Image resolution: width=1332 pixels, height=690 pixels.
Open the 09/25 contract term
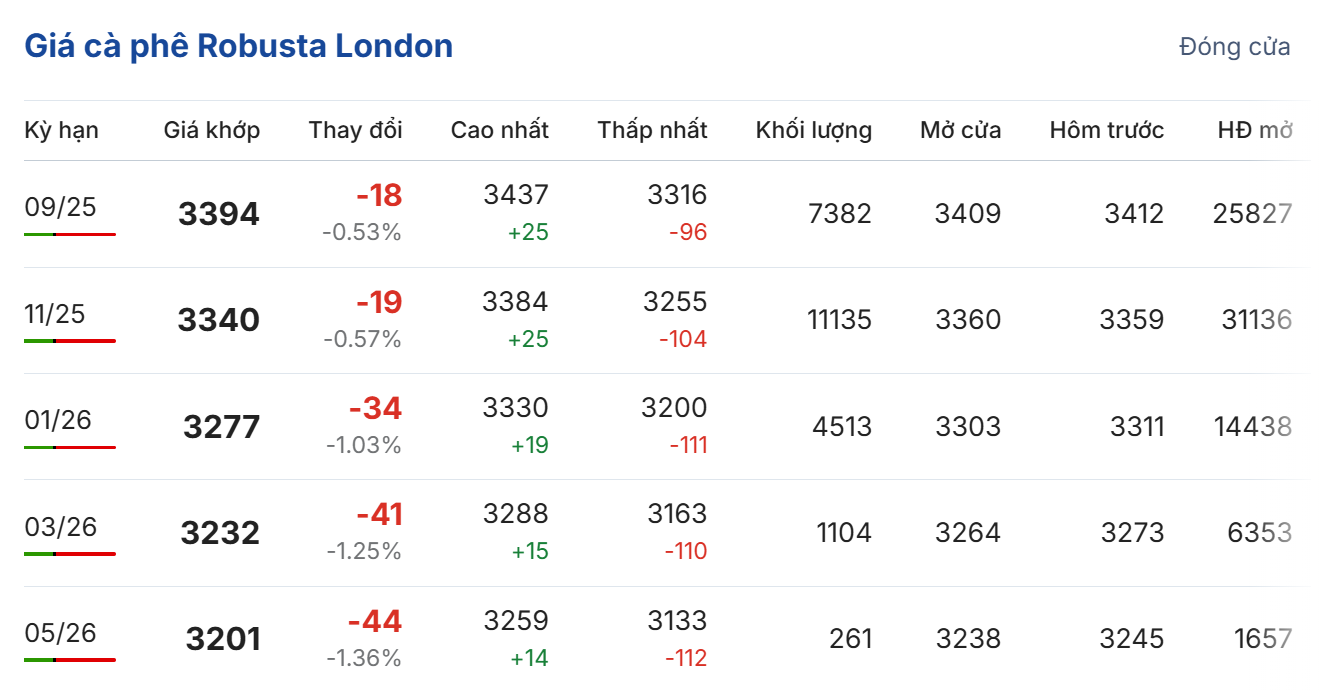60,207
